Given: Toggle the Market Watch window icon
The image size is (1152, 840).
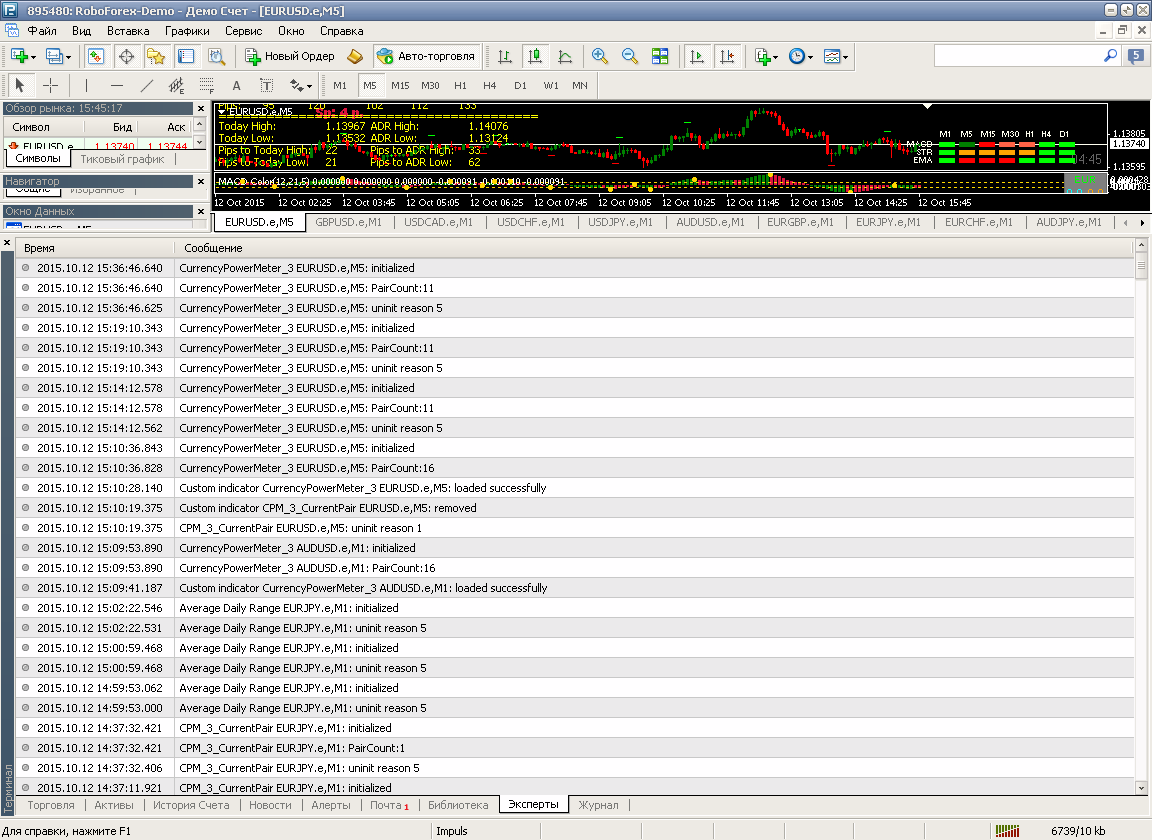Looking at the screenshot, I should coord(96,57).
